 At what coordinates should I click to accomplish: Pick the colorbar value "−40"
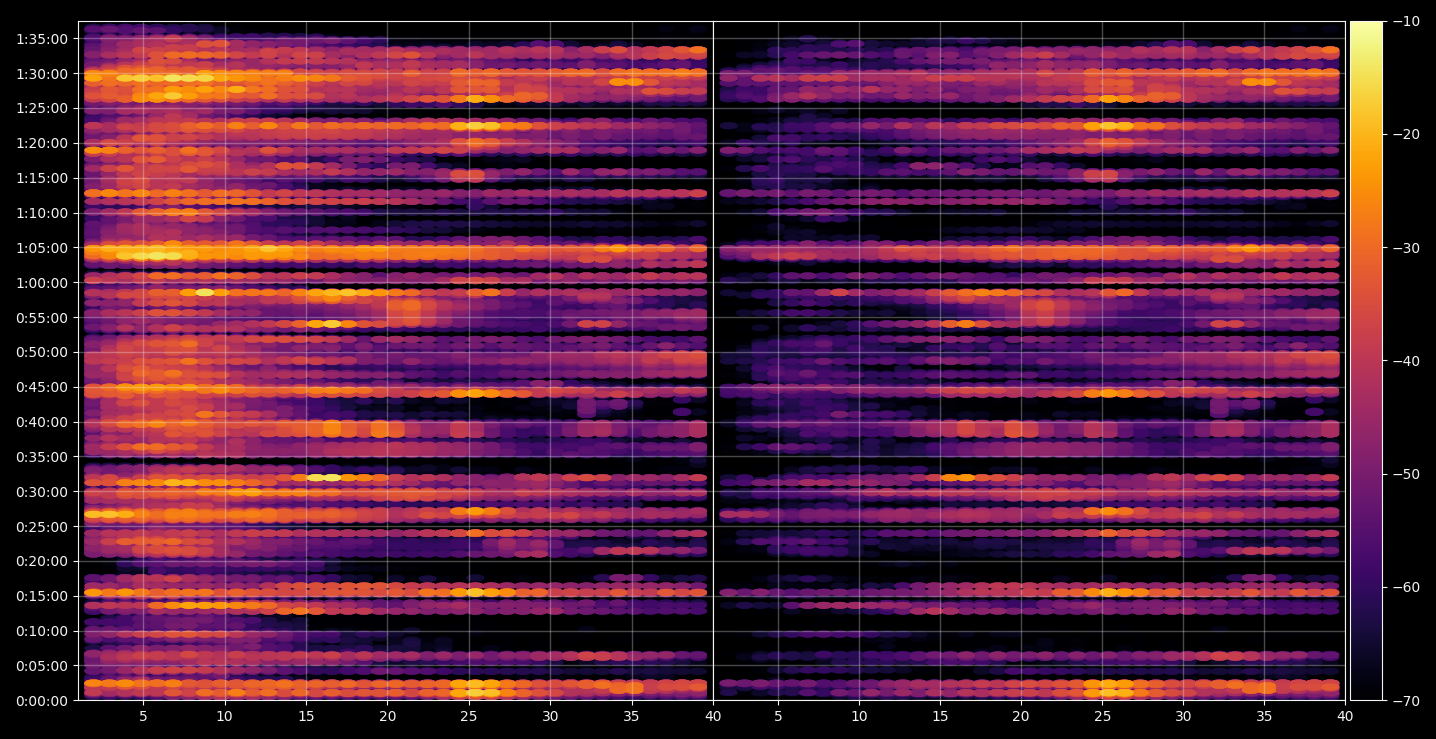(1405, 361)
